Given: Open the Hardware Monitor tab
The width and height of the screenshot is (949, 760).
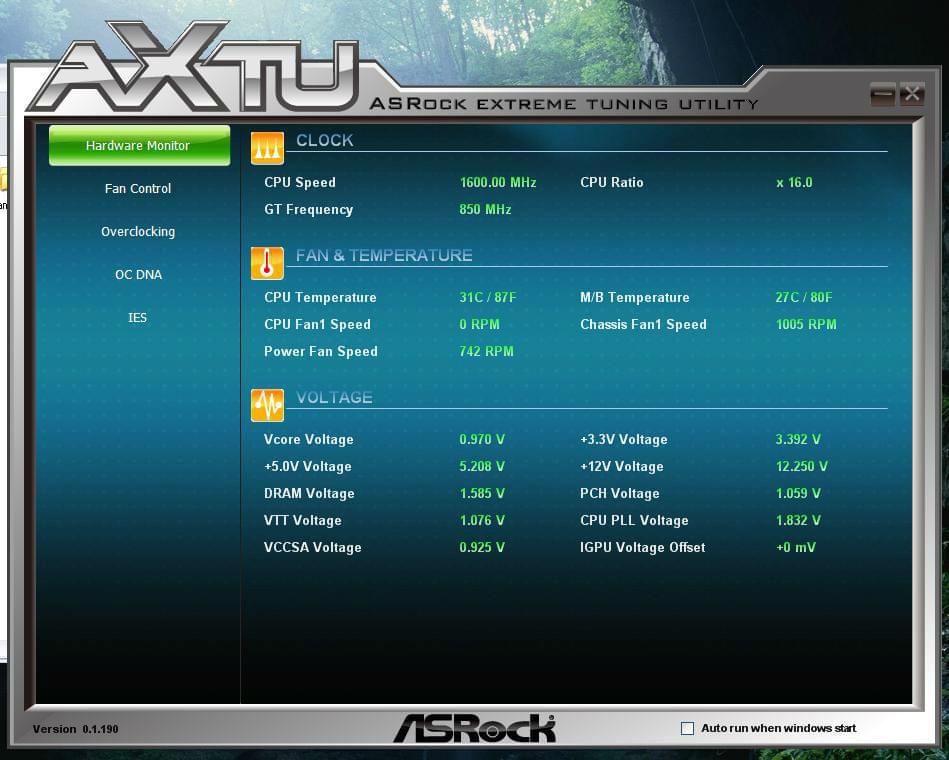Looking at the screenshot, I should [x=139, y=145].
